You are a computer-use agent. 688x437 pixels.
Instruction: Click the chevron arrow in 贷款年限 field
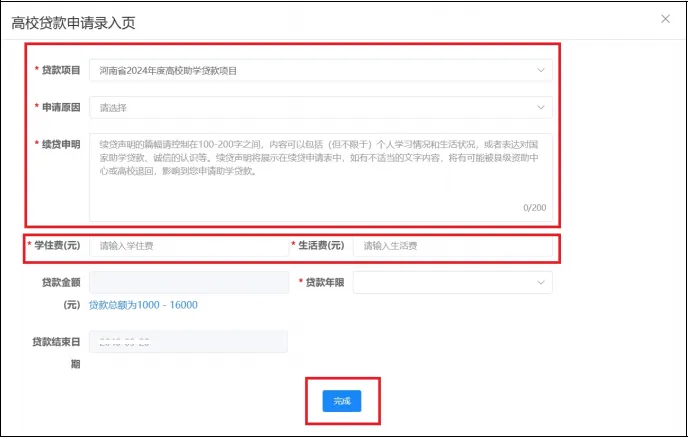coord(541,283)
